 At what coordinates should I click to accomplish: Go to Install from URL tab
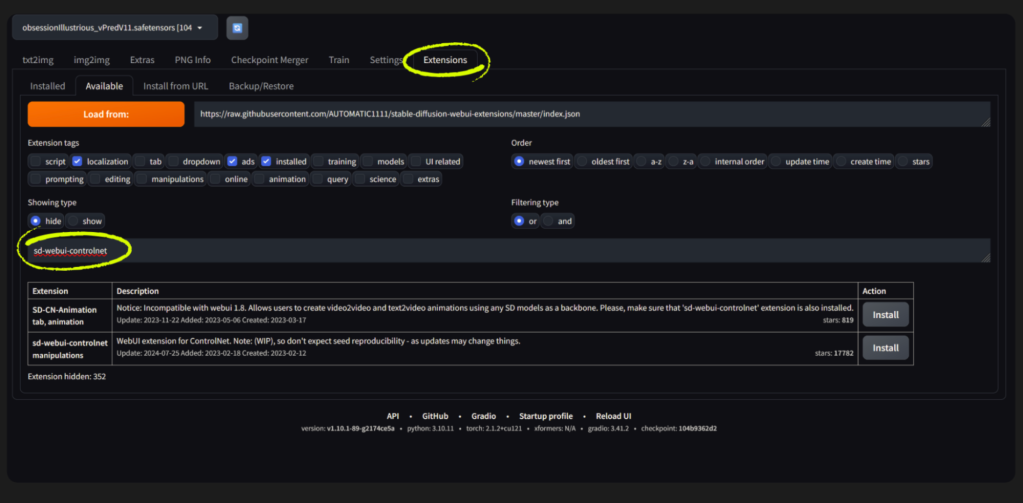pos(175,86)
